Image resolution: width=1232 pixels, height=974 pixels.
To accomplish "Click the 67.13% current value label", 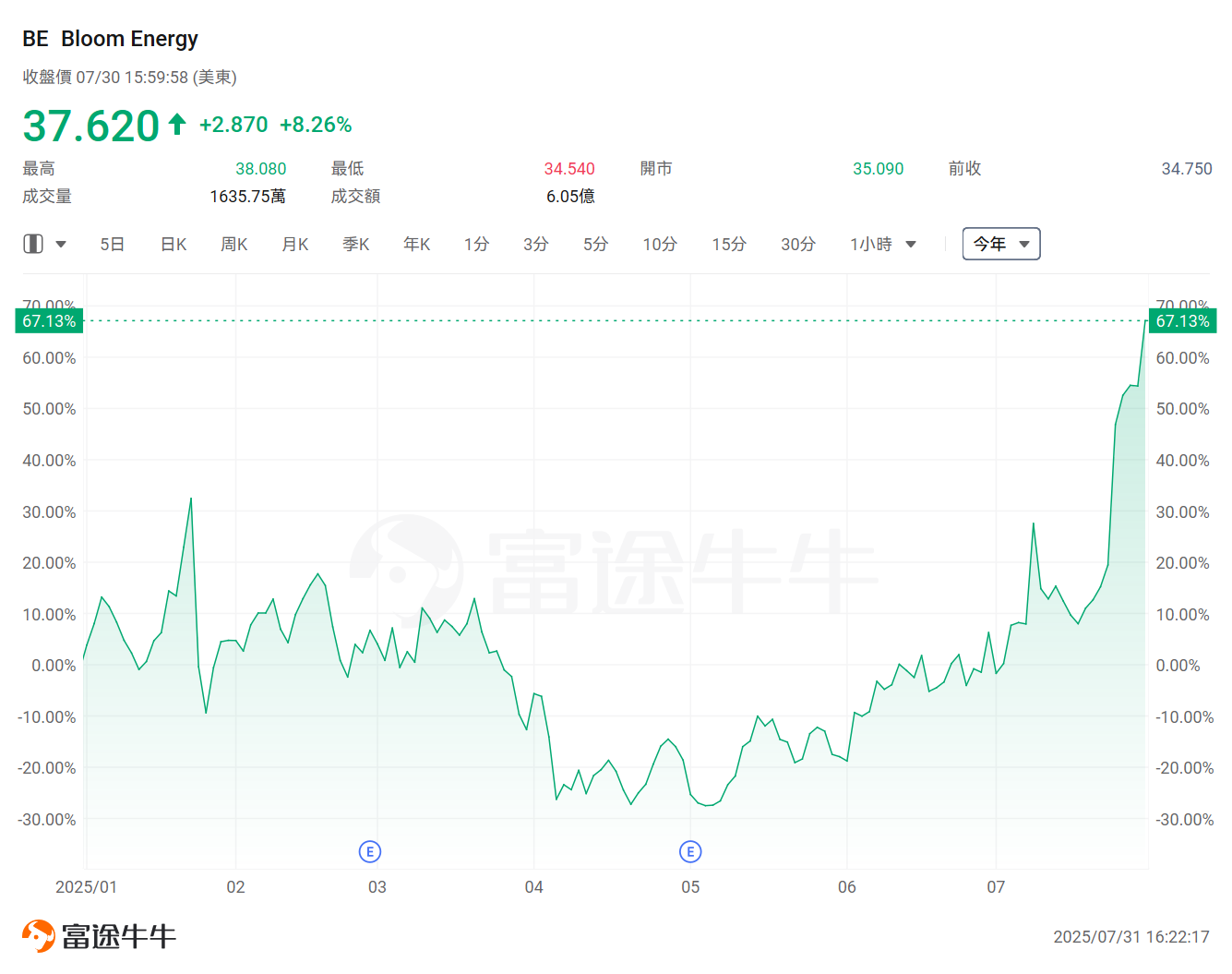I will (x=1182, y=321).
